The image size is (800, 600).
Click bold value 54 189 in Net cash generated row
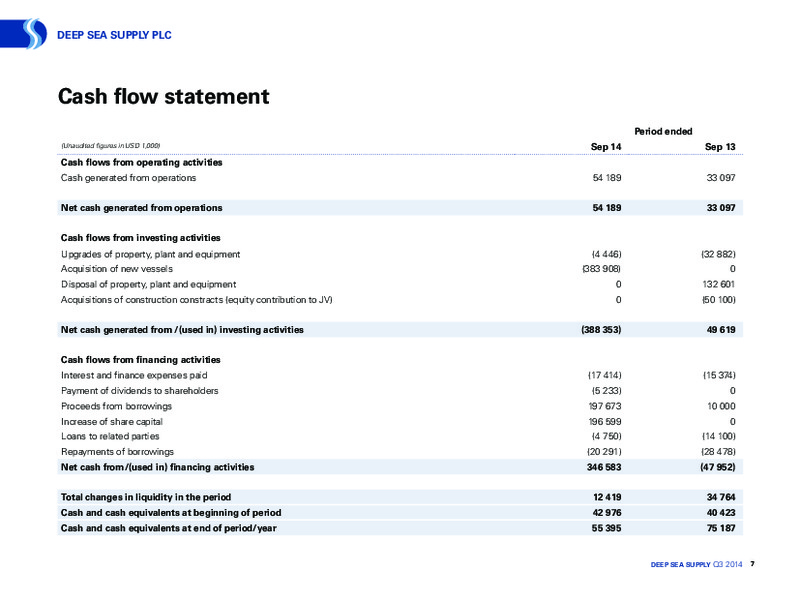pos(607,208)
